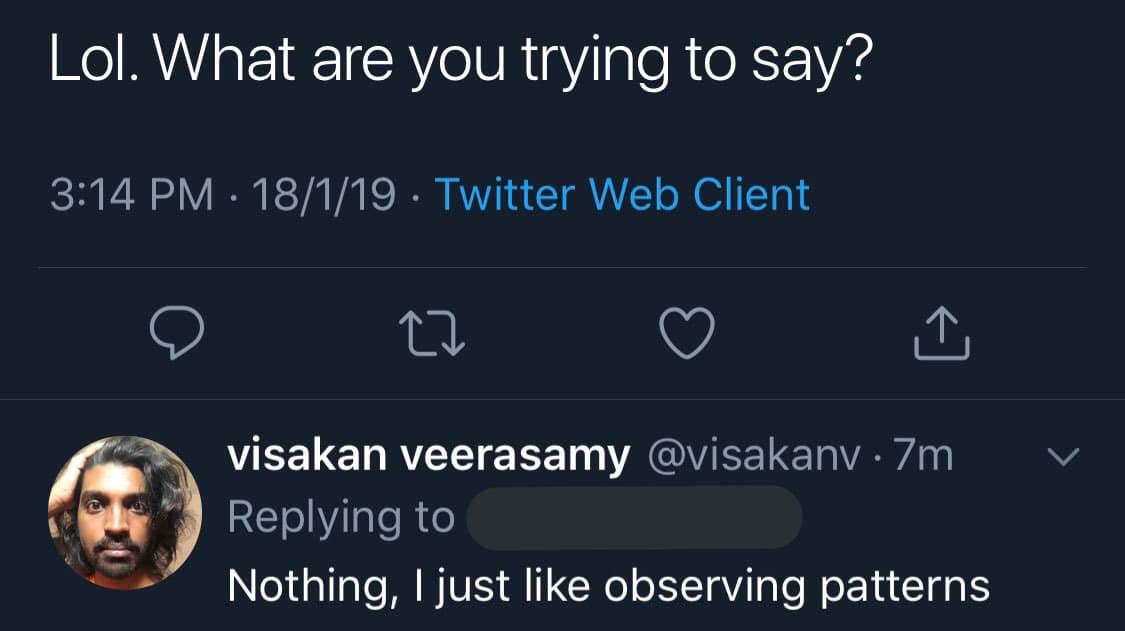The height and width of the screenshot is (631, 1125).
Task: Click the @visakanv handle
Action: point(756,456)
